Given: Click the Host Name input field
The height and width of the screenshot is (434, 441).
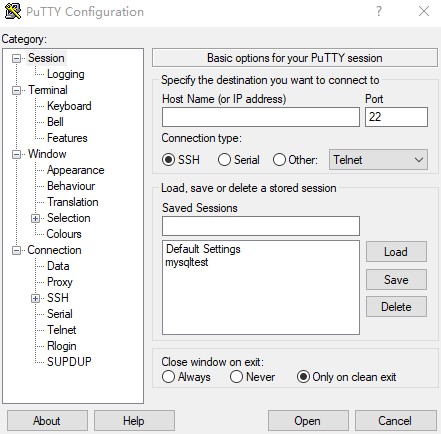Looking at the screenshot, I should pyautogui.click(x=261, y=117).
